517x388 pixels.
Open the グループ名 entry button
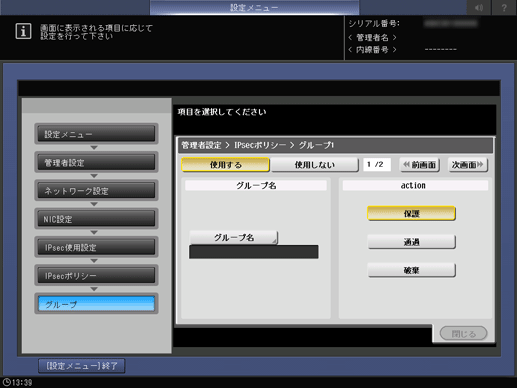point(234,238)
